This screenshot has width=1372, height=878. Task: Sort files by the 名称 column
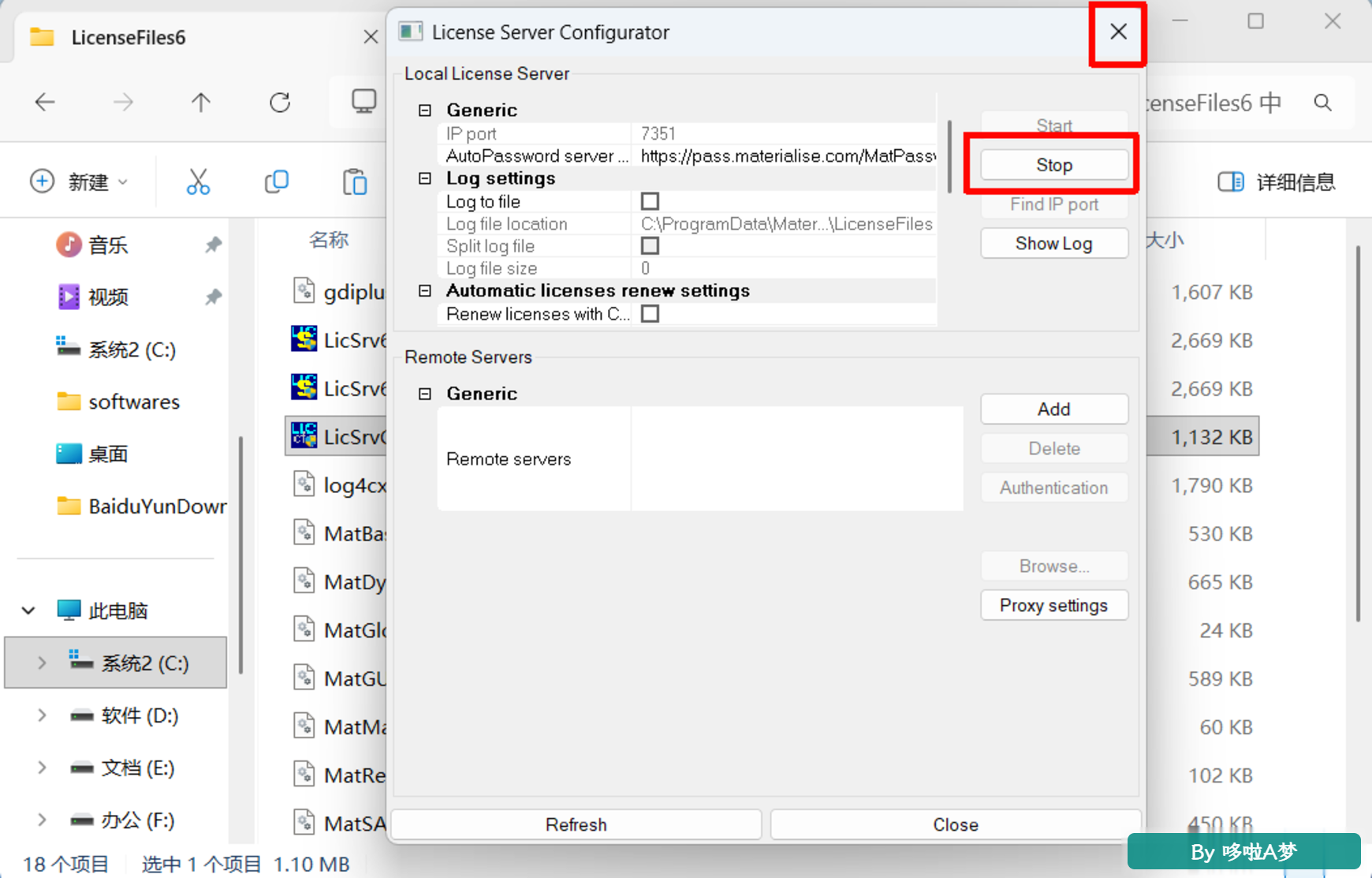pyautogui.click(x=329, y=240)
